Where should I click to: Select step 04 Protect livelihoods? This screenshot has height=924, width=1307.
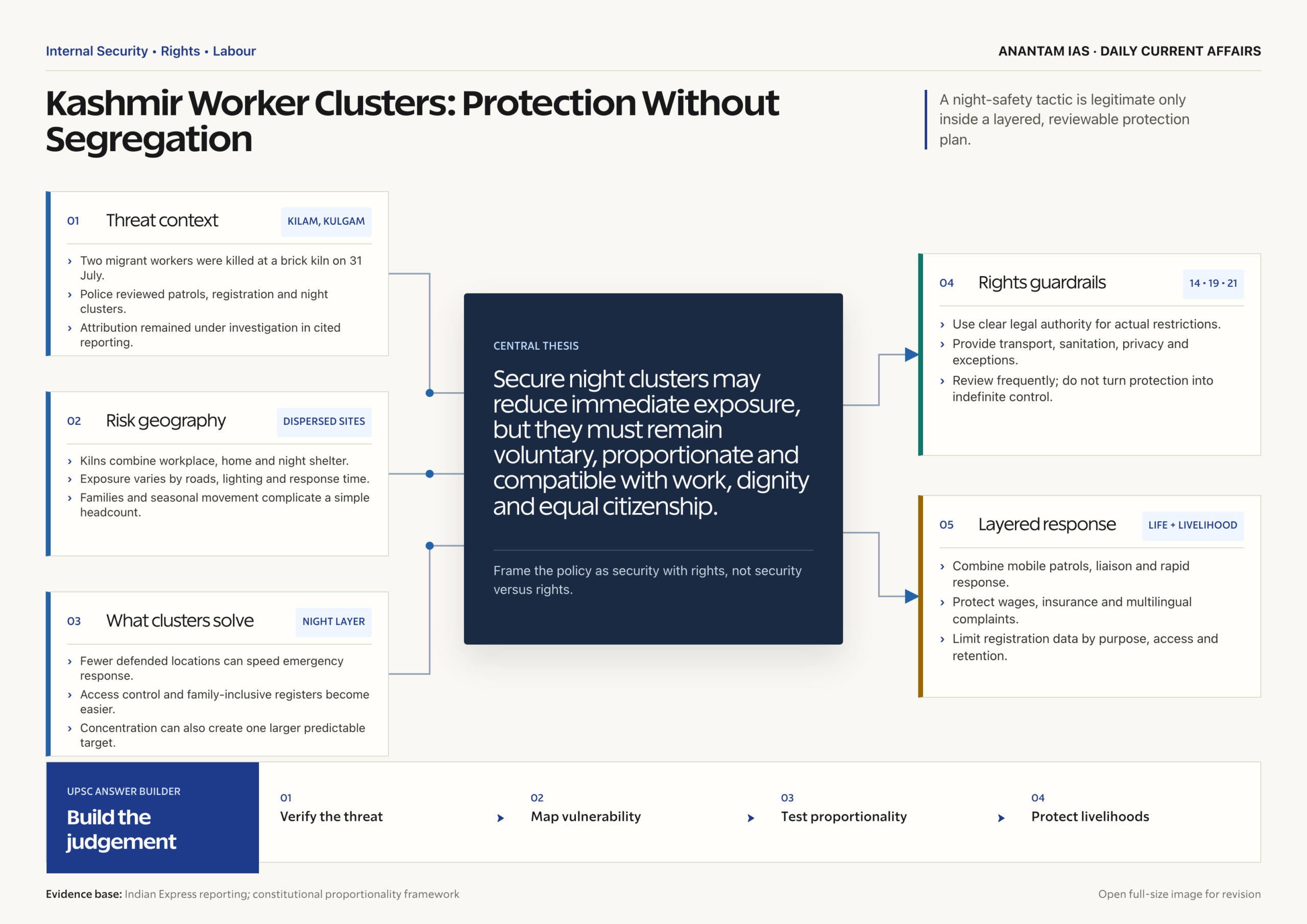tap(1090, 809)
